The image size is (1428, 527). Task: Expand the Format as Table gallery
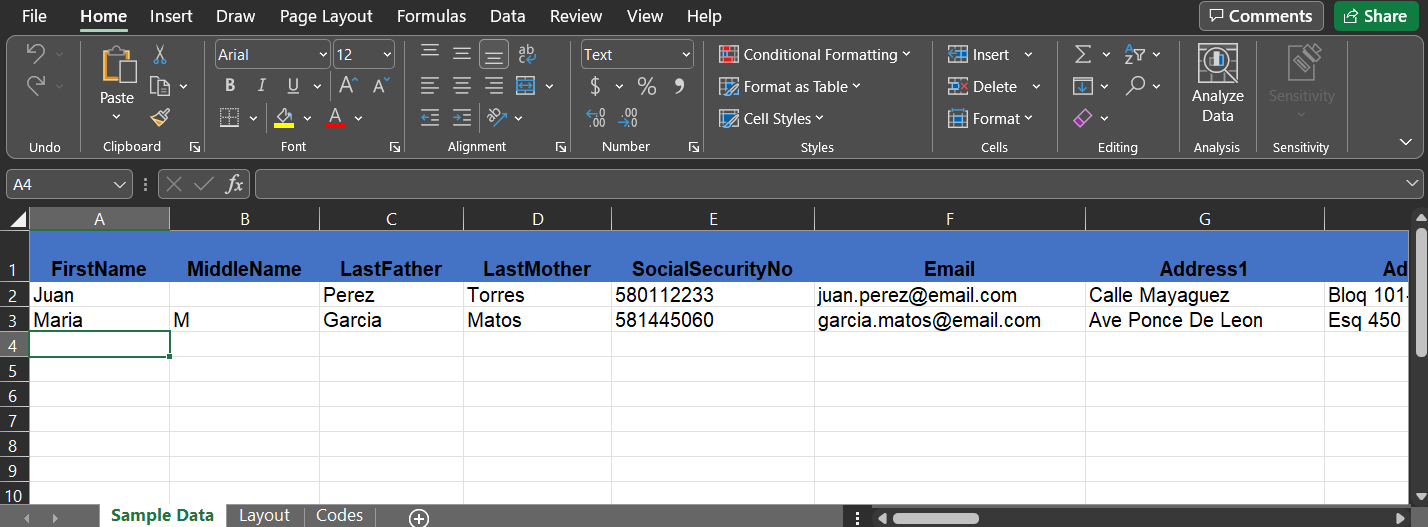(790, 86)
